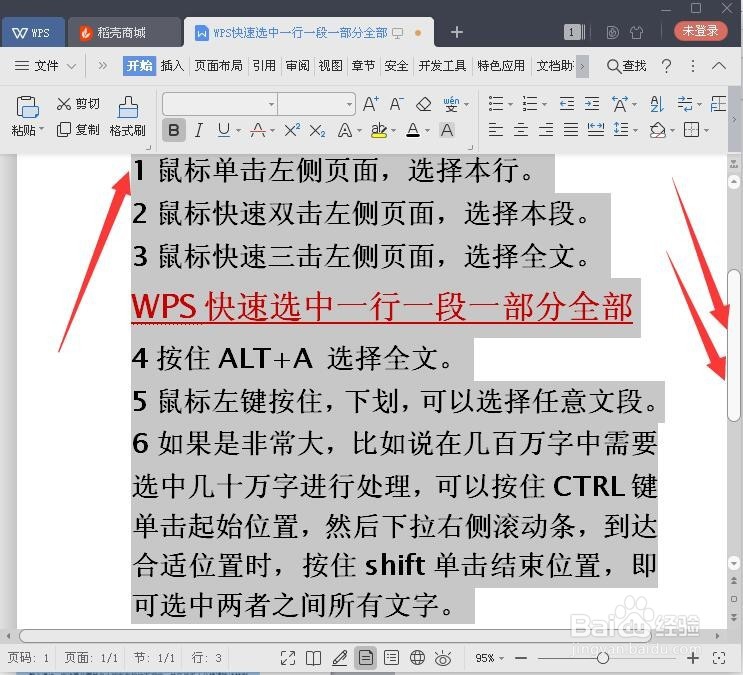Screen dimensions: 743x675
Task: Click decrease indent icon
Action: 567,104
